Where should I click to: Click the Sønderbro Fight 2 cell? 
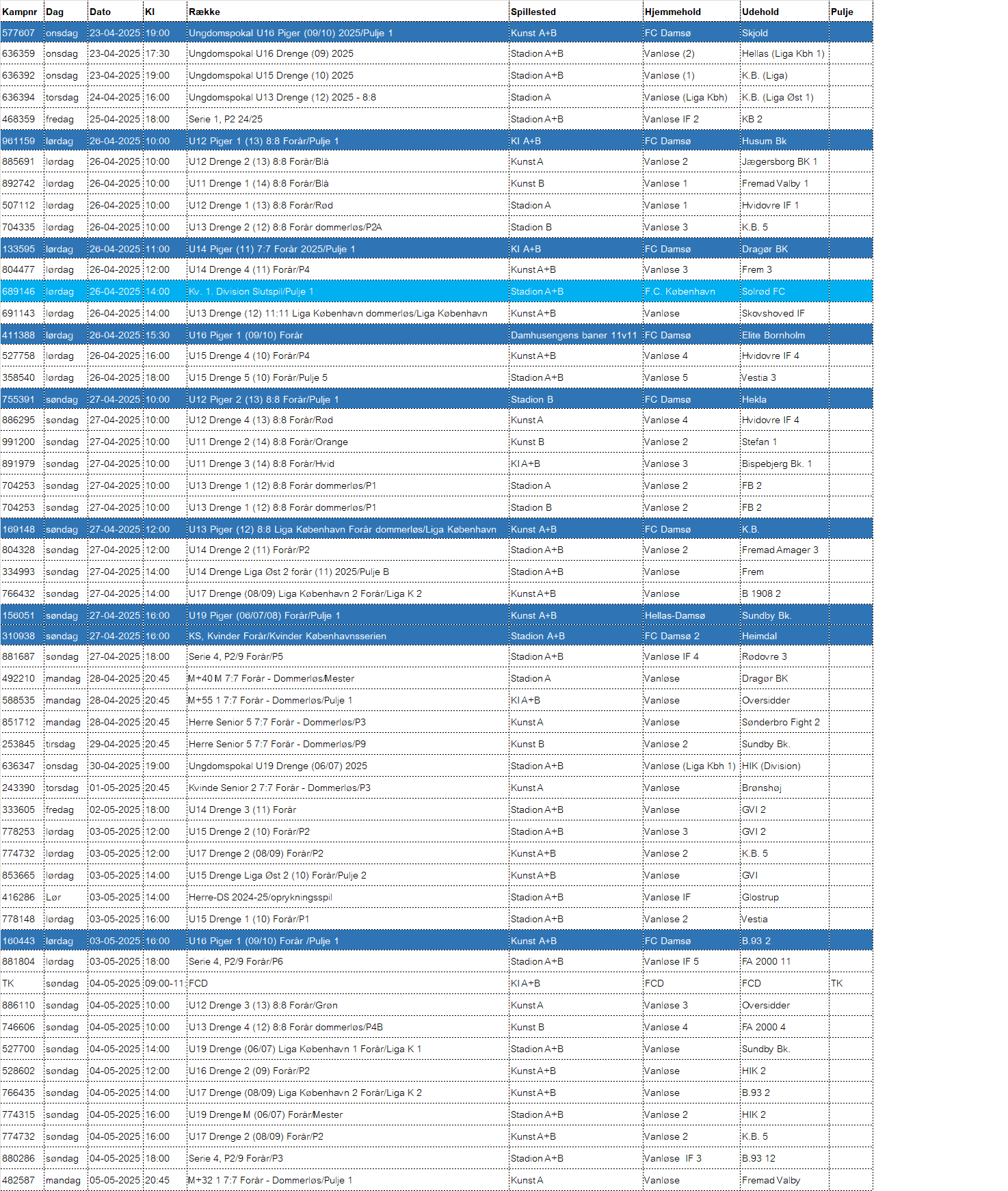pos(784,722)
